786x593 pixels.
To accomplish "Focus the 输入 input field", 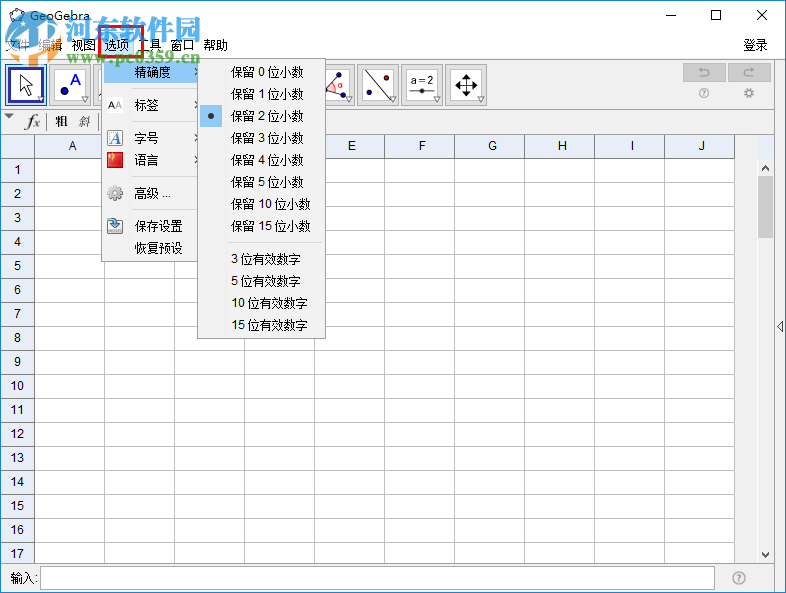I will click(x=377, y=578).
